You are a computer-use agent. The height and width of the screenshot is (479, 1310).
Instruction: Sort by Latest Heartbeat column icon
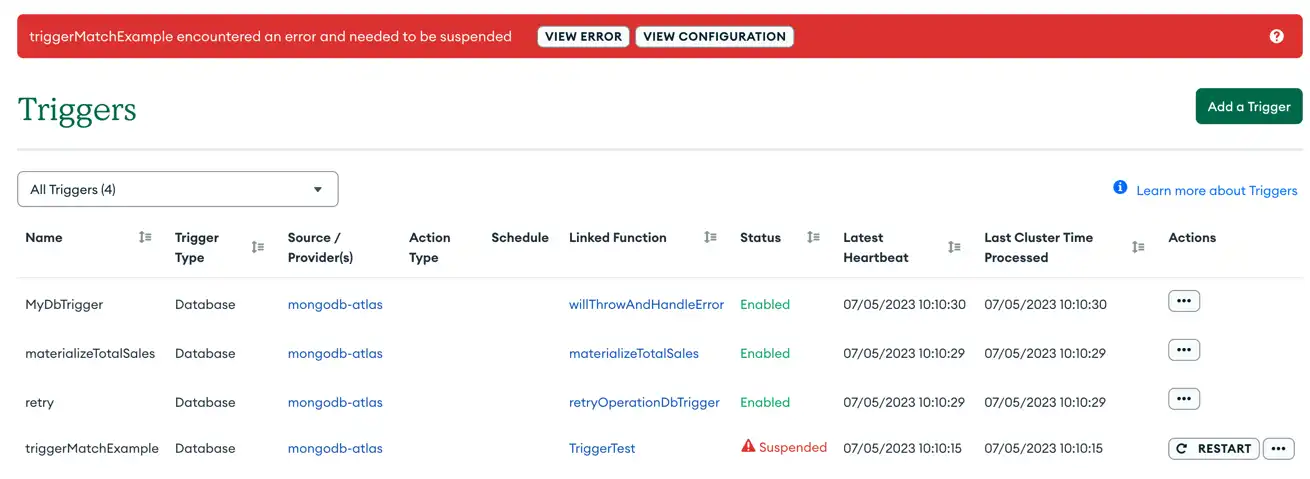click(x=954, y=247)
